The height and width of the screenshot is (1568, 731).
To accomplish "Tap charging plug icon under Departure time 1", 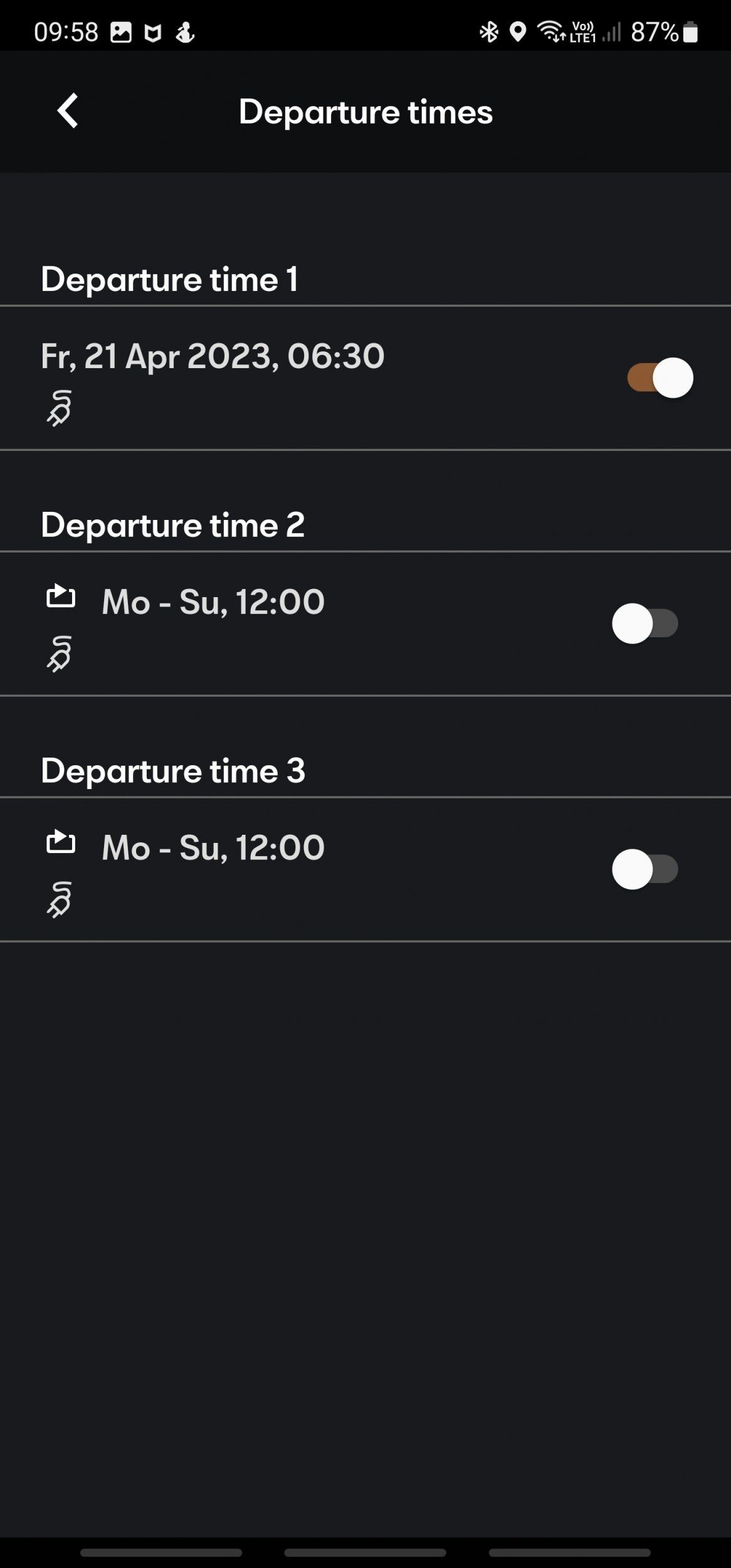I will coord(60,408).
